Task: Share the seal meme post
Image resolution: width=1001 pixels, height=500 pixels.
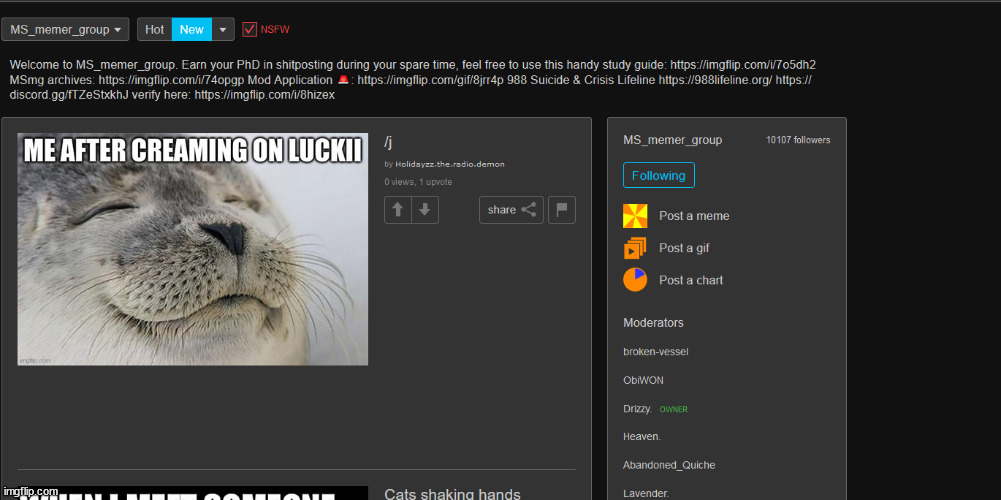Action: pyautogui.click(x=512, y=210)
